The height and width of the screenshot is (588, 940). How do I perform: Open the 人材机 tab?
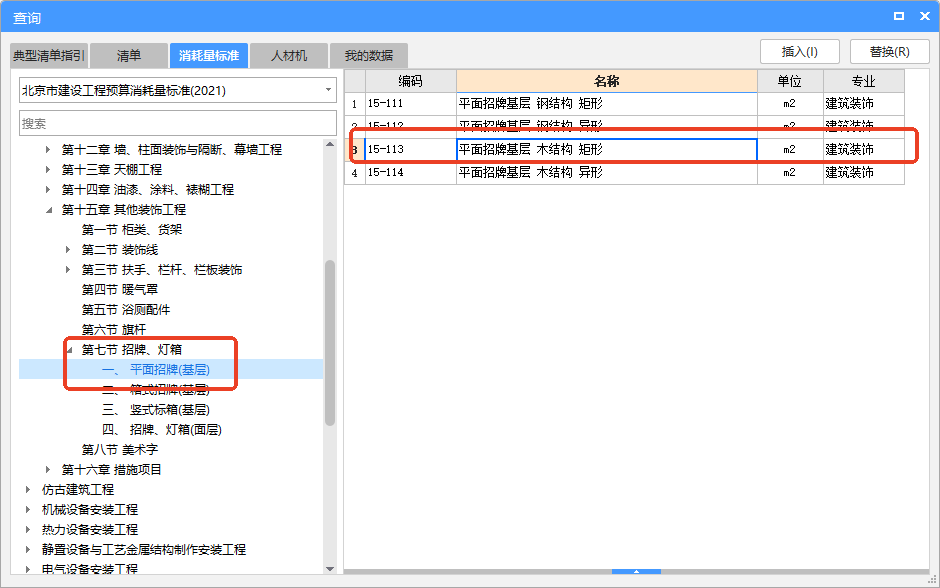[289, 56]
